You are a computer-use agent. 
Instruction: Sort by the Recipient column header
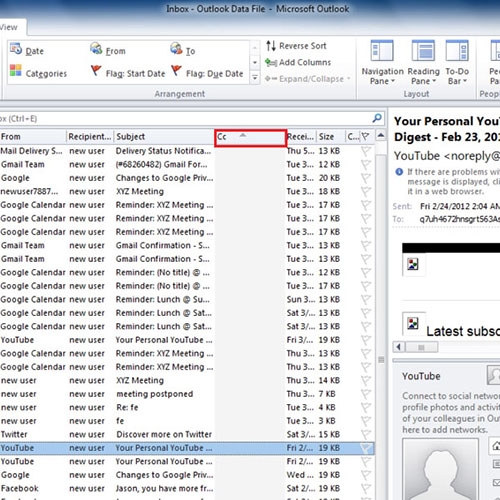click(x=90, y=137)
